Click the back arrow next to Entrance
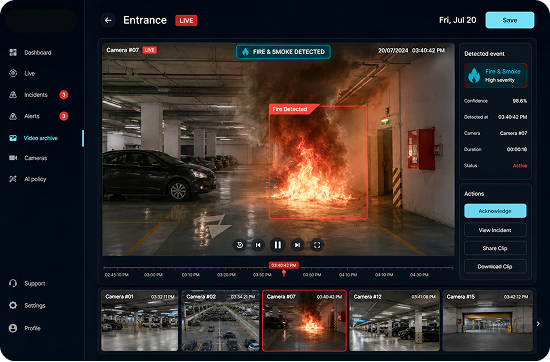The height and width of the screenshot is (362, 550). 108,20
